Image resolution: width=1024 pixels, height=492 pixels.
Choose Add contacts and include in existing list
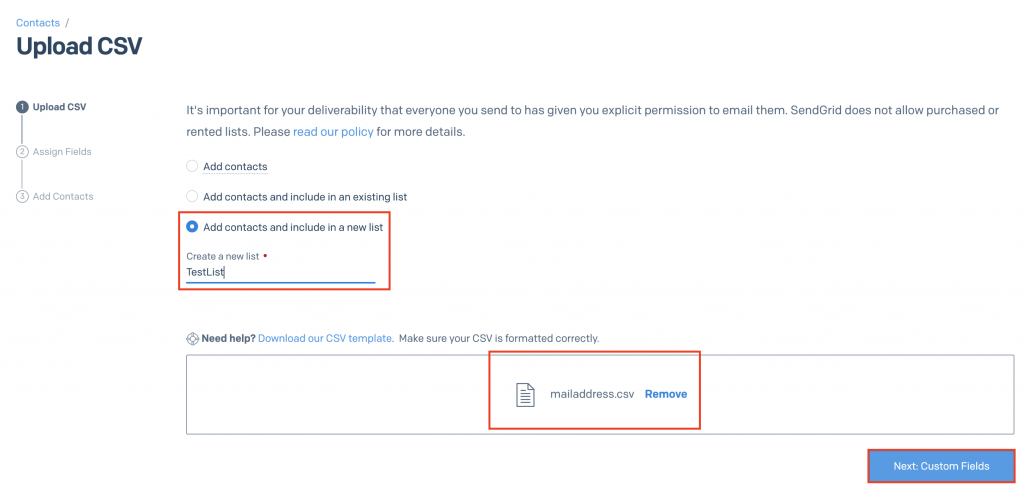tap(192, 196)
